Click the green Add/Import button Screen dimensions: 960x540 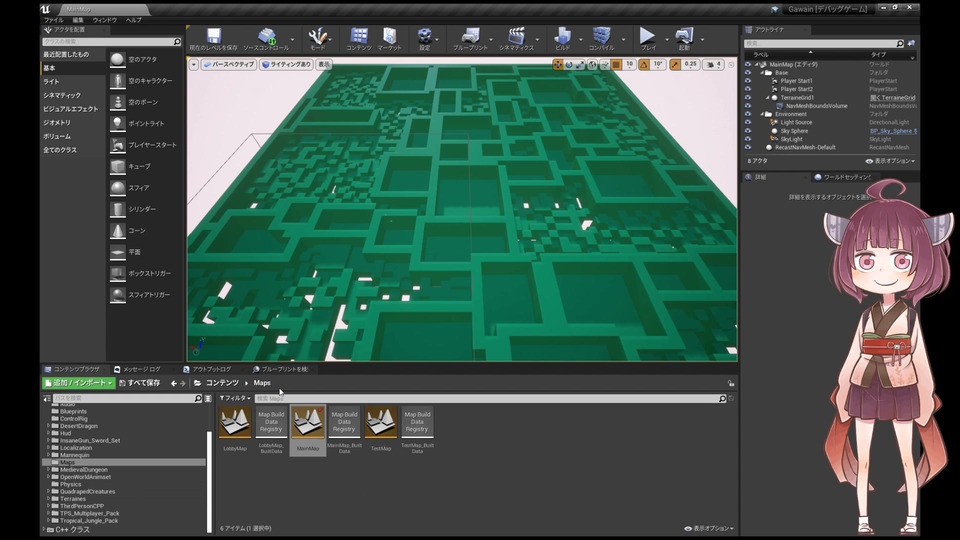[x=78, y=383]
